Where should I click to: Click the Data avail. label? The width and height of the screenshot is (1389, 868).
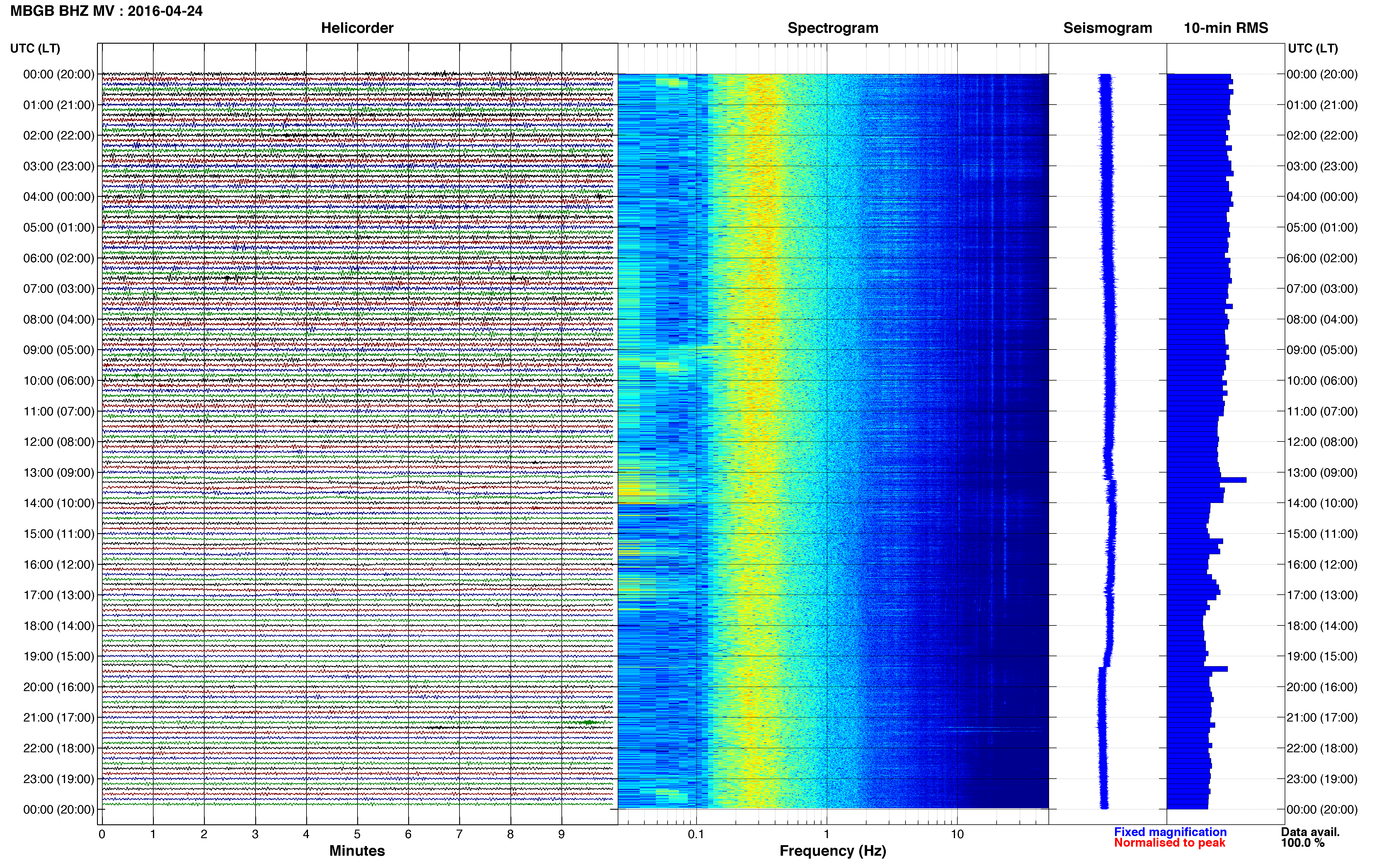coord(1310,832)
